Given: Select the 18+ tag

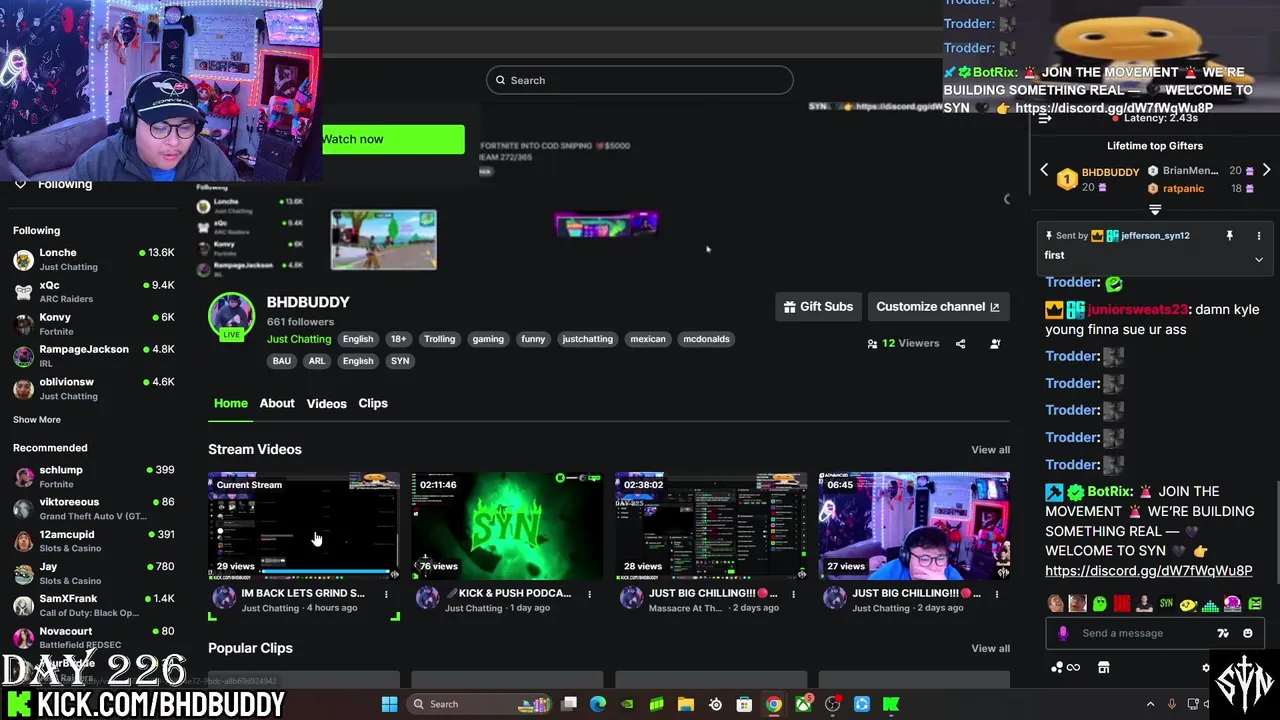Looking at the screenshot, I should coord(398,339).
